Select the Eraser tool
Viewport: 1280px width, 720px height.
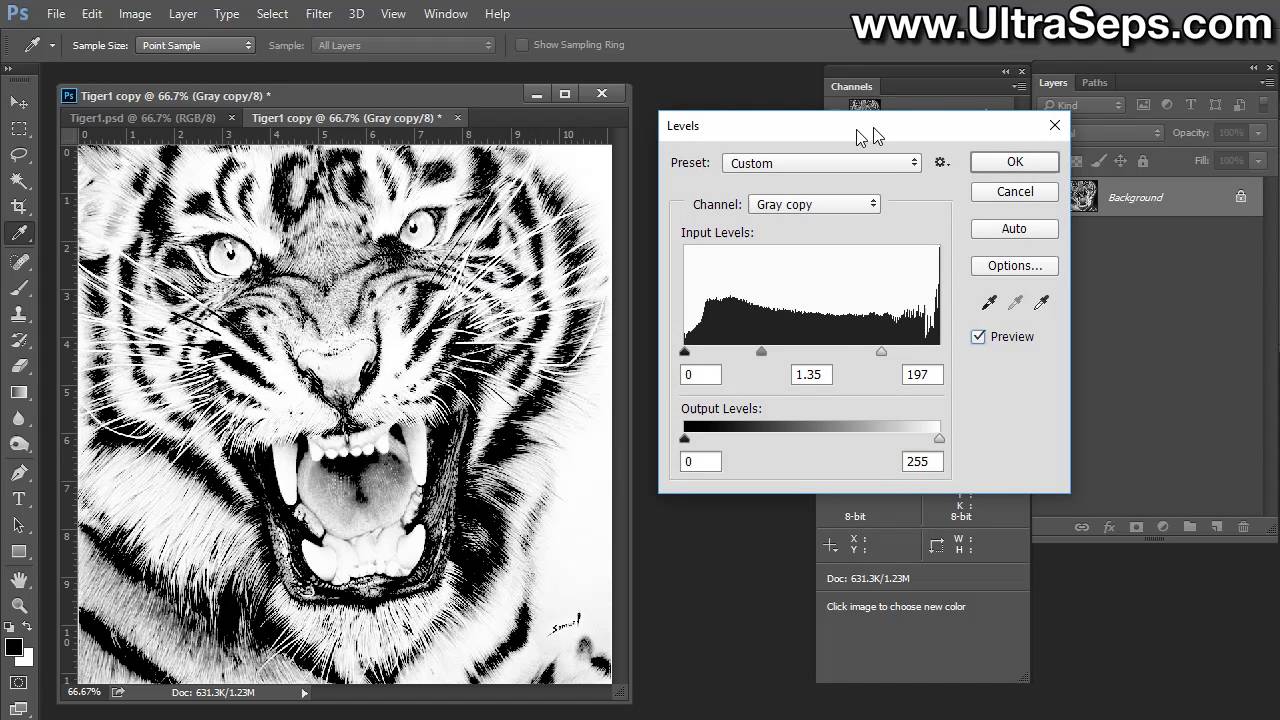pos(19,365)
